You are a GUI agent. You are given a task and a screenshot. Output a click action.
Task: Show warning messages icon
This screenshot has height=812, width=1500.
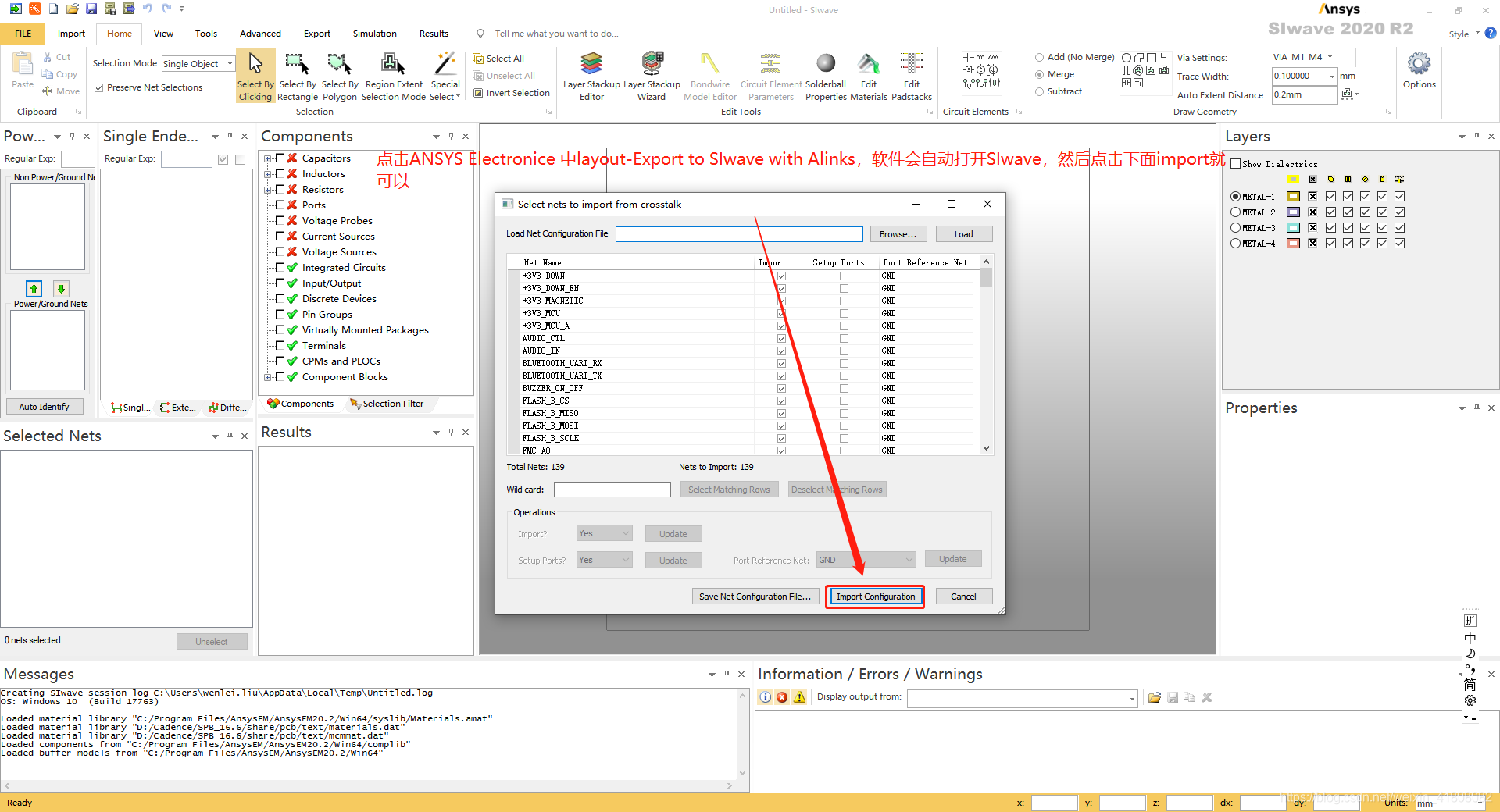pos(799,697)
